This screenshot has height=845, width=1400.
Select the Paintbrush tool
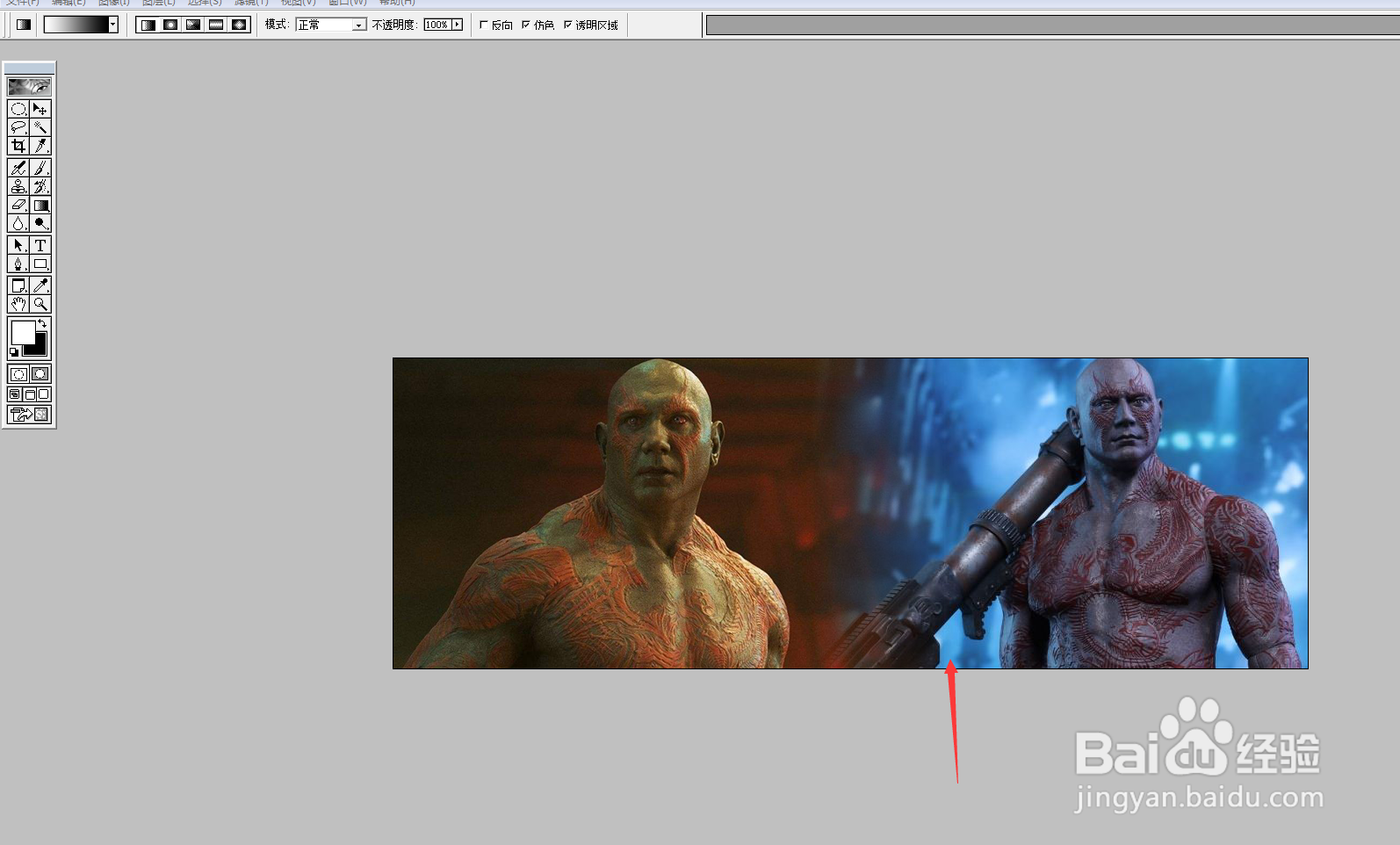coord(40,168)
